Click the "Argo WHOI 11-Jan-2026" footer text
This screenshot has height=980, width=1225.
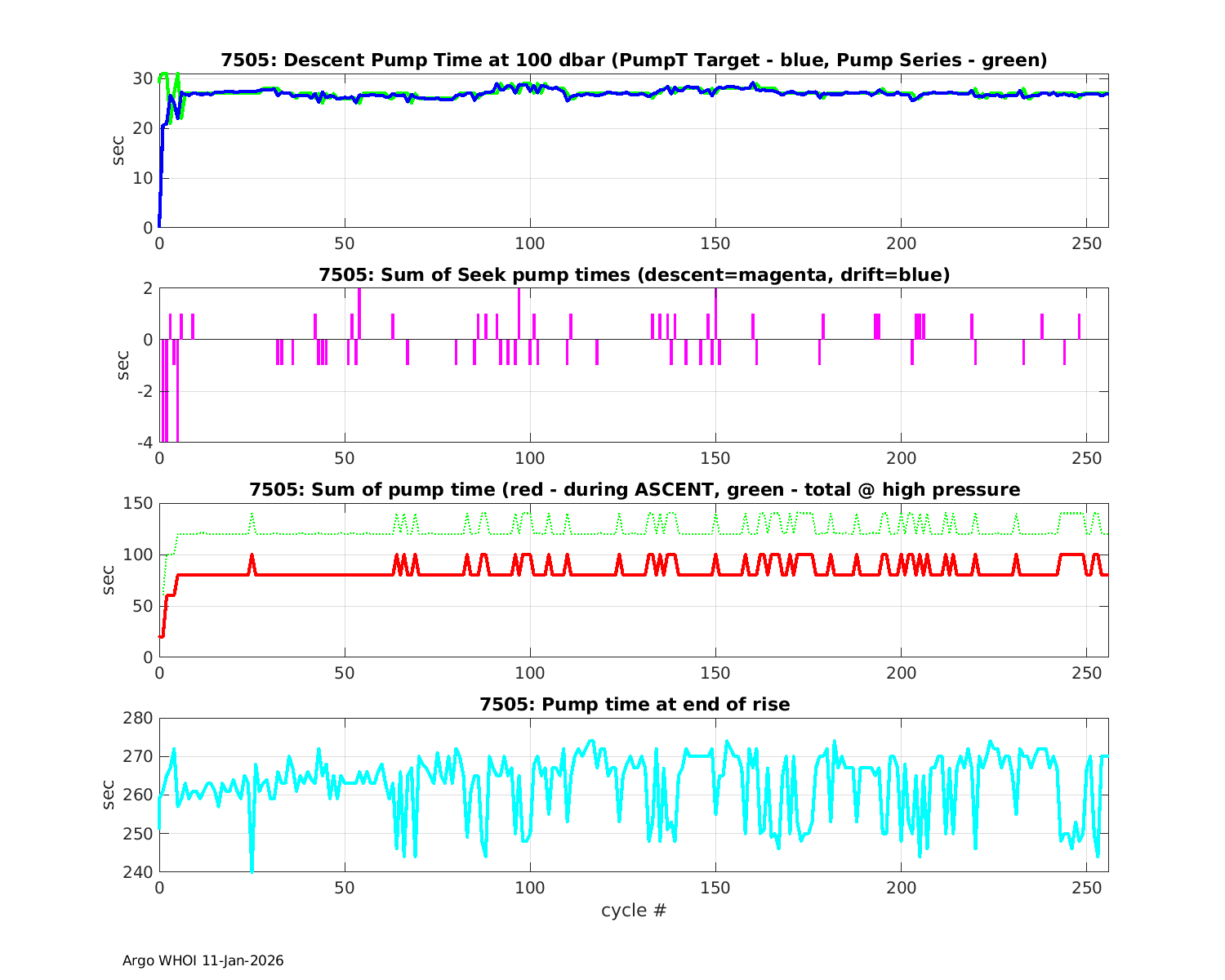[x=203, y=961]
